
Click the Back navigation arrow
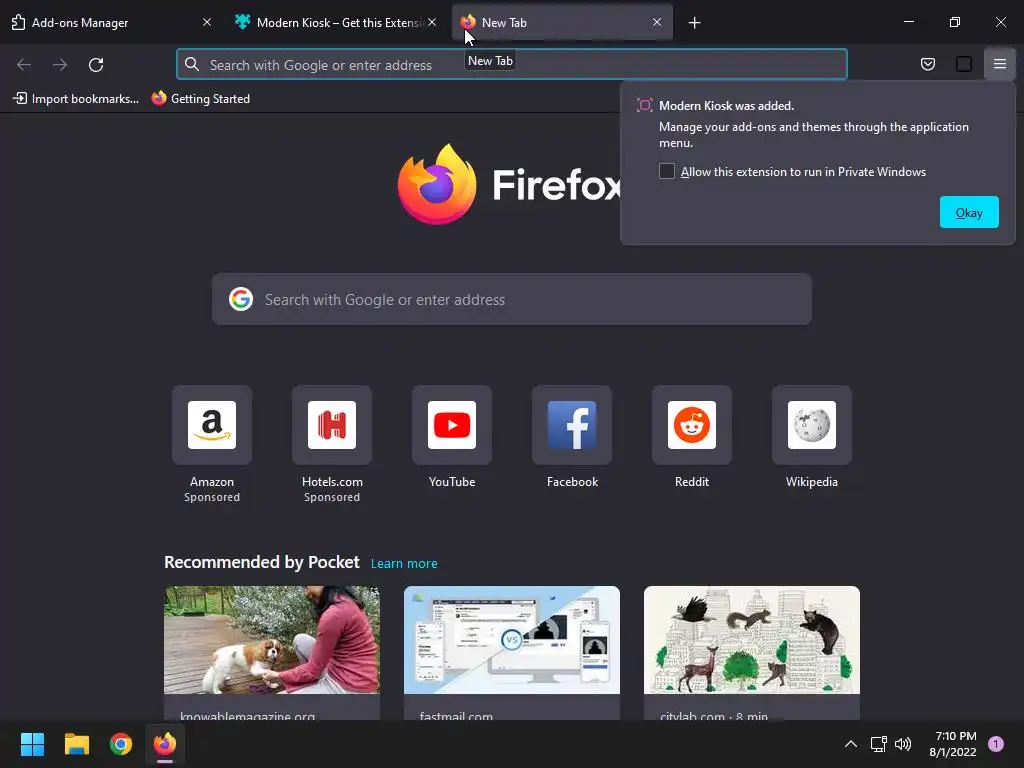pyautogui.click(x=24, y=65)
